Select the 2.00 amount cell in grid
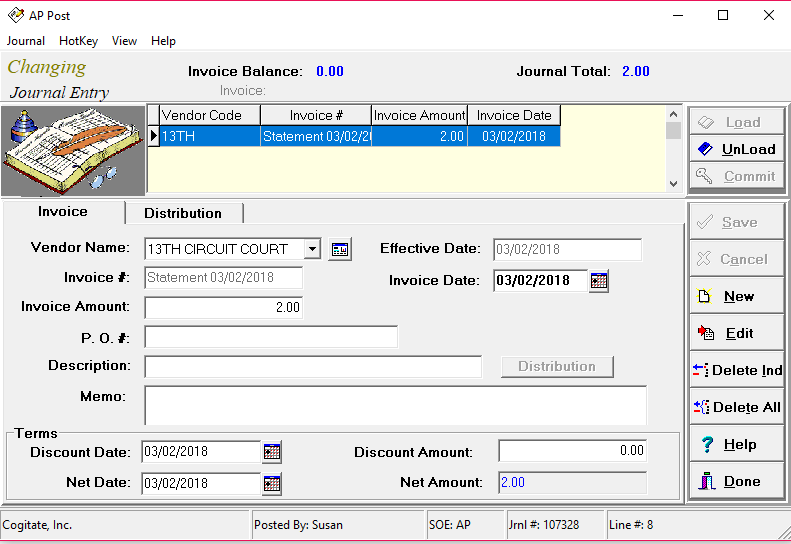The width and height of the screenshot is (791, 544). [x=419, y=136]
